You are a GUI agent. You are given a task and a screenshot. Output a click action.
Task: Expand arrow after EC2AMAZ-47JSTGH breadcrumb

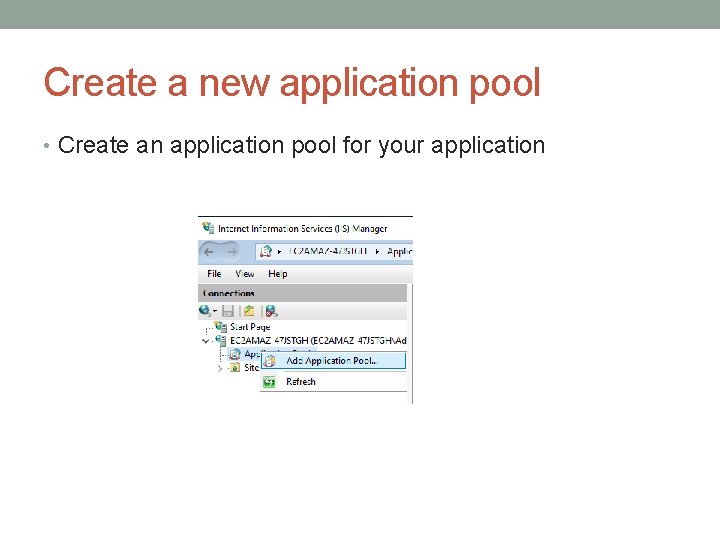(377, 252)
